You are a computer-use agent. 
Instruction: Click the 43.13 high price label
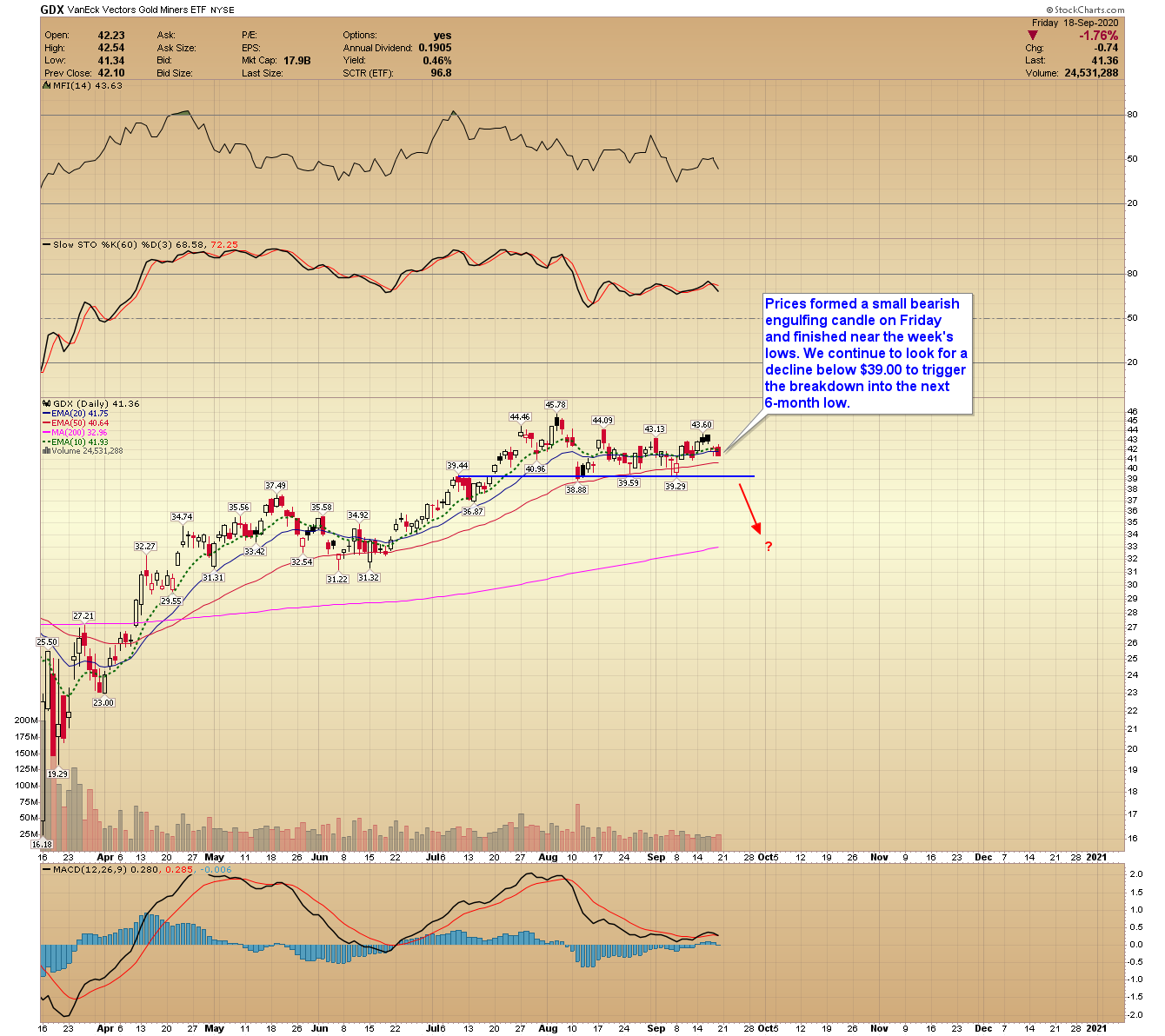(655, 429)
